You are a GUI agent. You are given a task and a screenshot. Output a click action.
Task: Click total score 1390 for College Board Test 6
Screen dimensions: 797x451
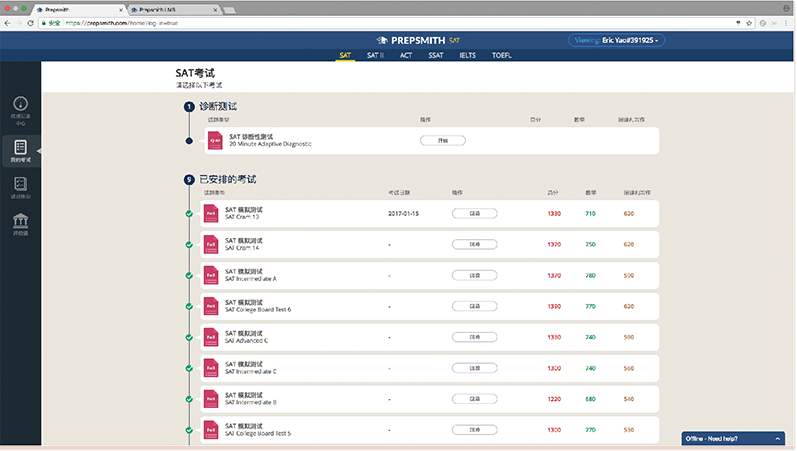click(554, 307)
